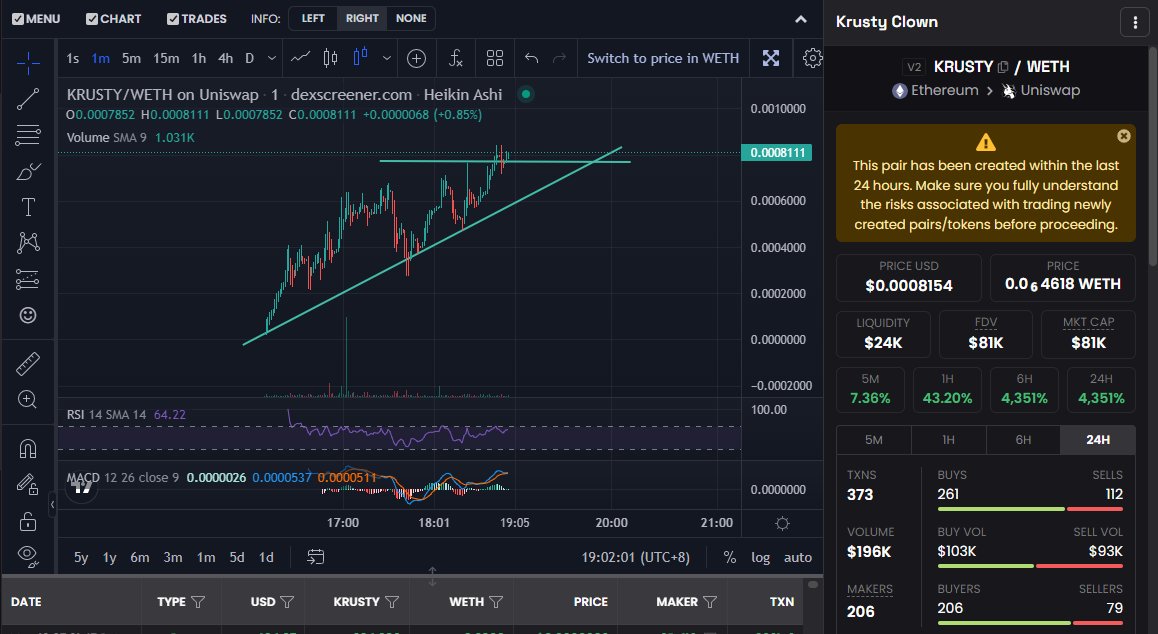The image size is (1158, 634).
Task: Select the 1s timeframe
Action: click(x=72, y=58)
